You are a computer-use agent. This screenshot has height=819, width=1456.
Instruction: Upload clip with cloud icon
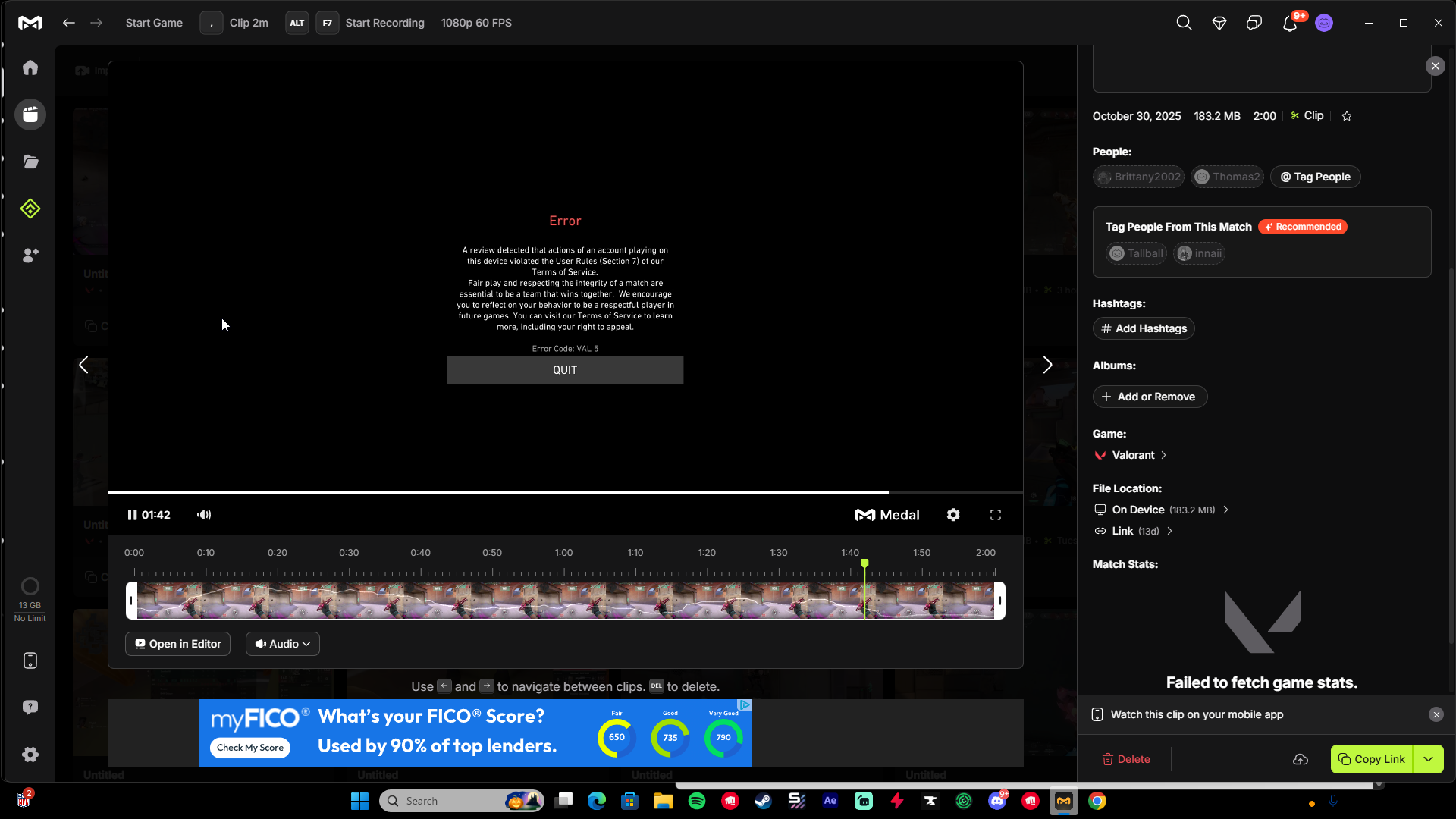point(1301,759)
